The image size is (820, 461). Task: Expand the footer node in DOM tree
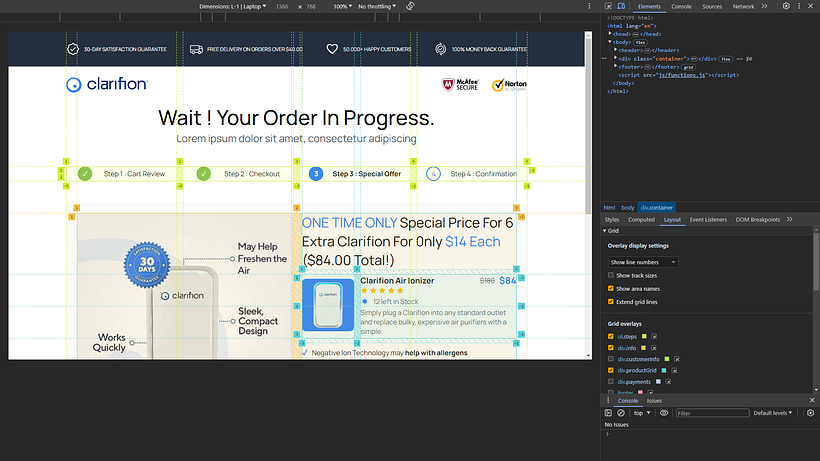[616, 67]
